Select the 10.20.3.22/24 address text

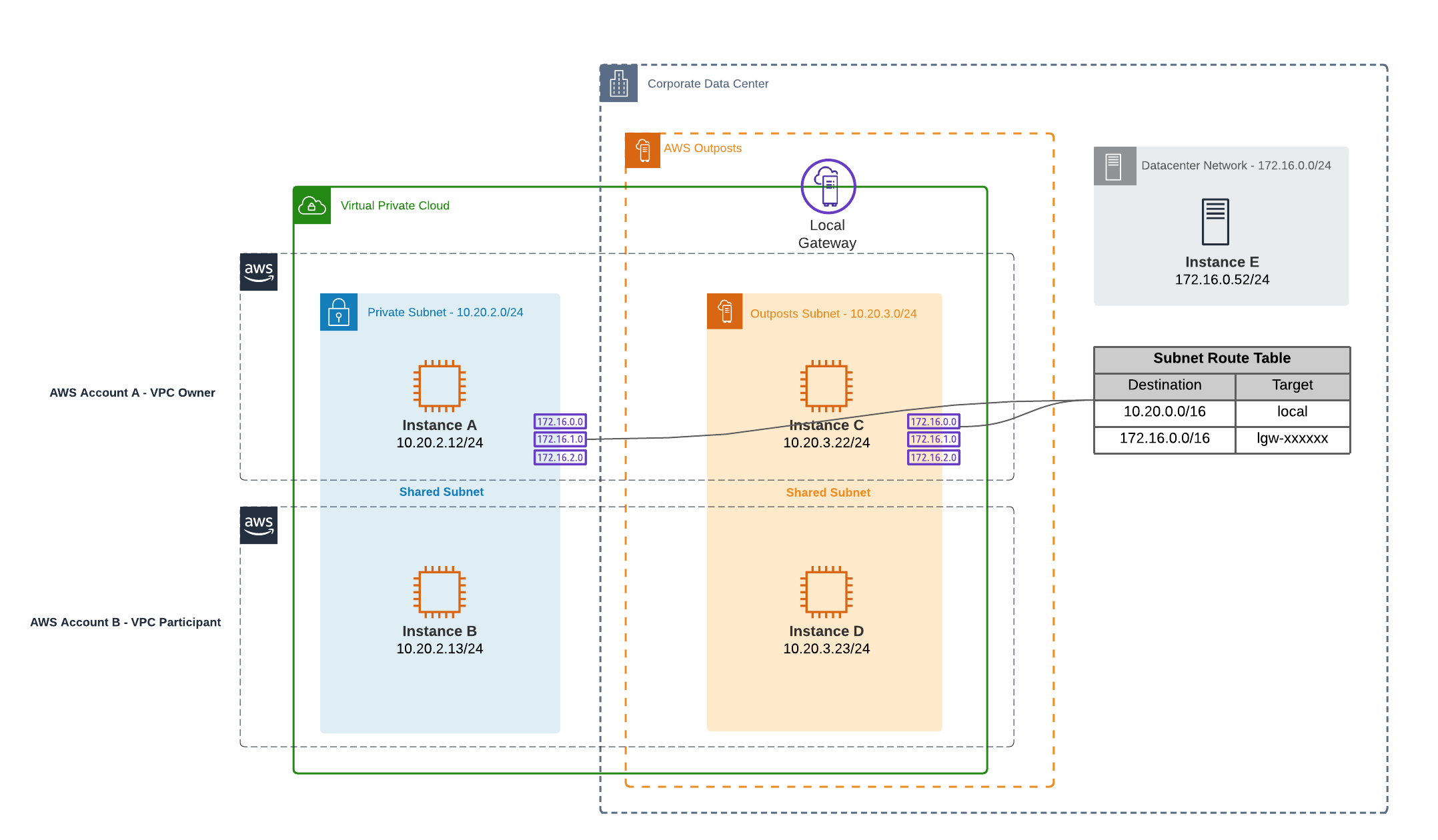(826, 443)
